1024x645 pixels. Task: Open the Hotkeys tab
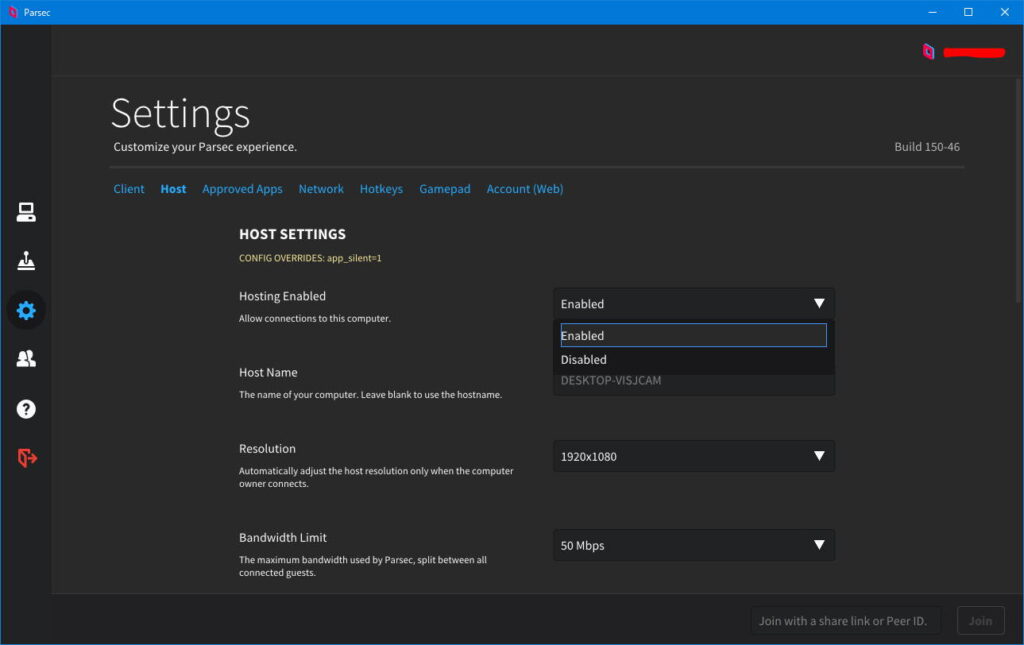point(381,189)
